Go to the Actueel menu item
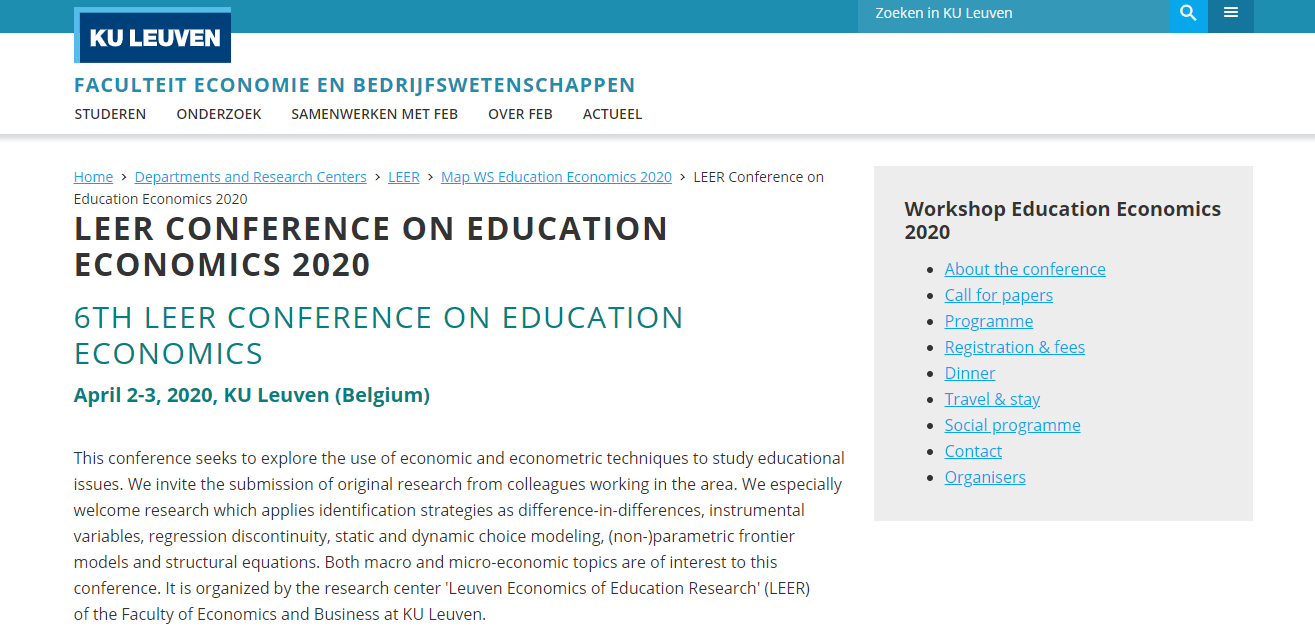Image resolution: width=1315 pixels, height=630 pixels. click(612, 114)
